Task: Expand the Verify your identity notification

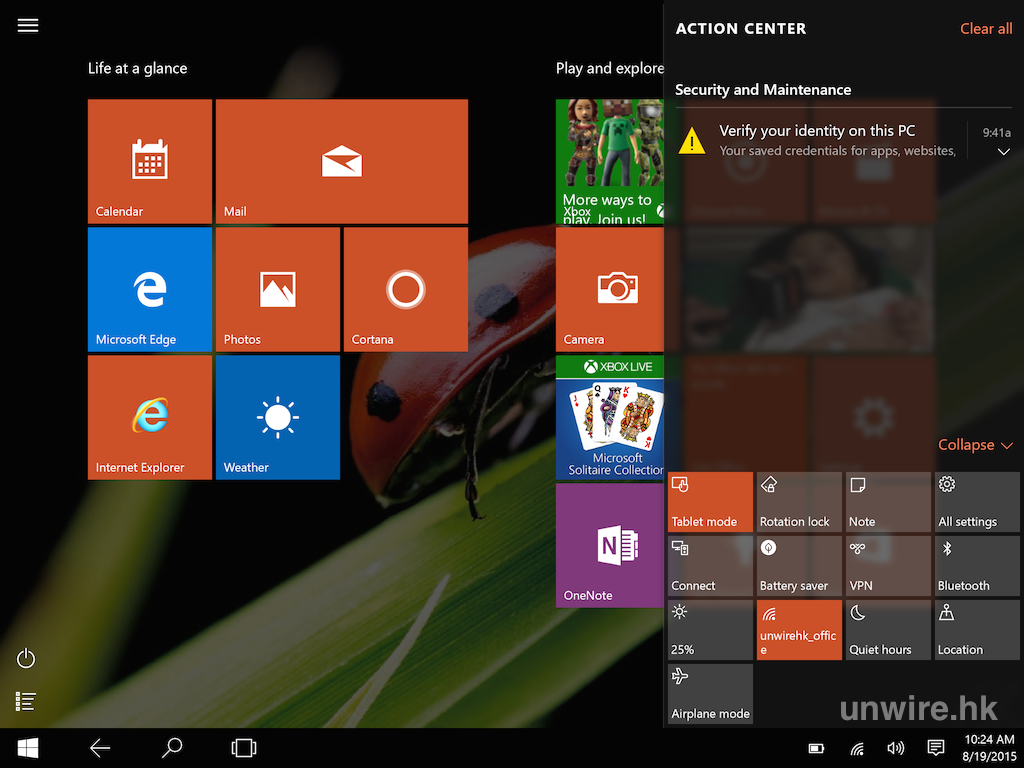Action: pos(1003,152)
